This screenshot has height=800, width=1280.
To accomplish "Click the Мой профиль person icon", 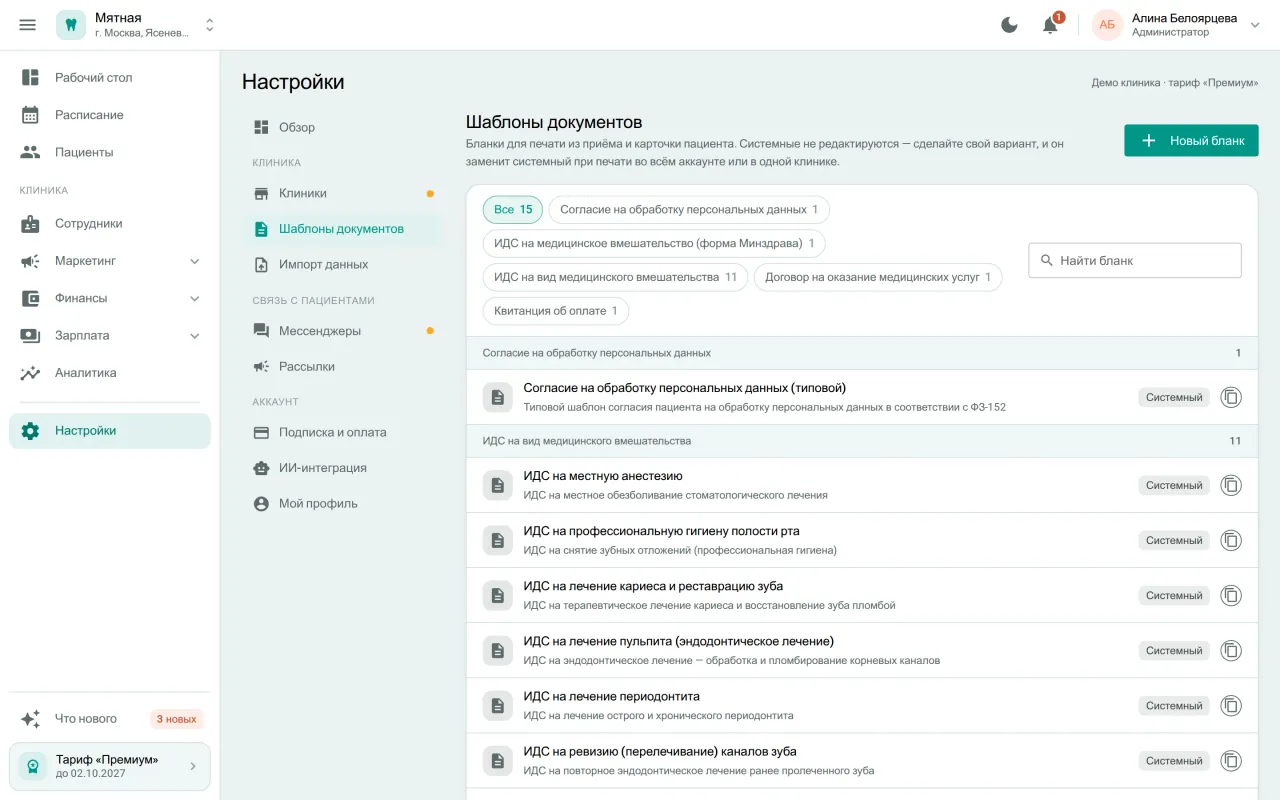I will click(261, 504).
